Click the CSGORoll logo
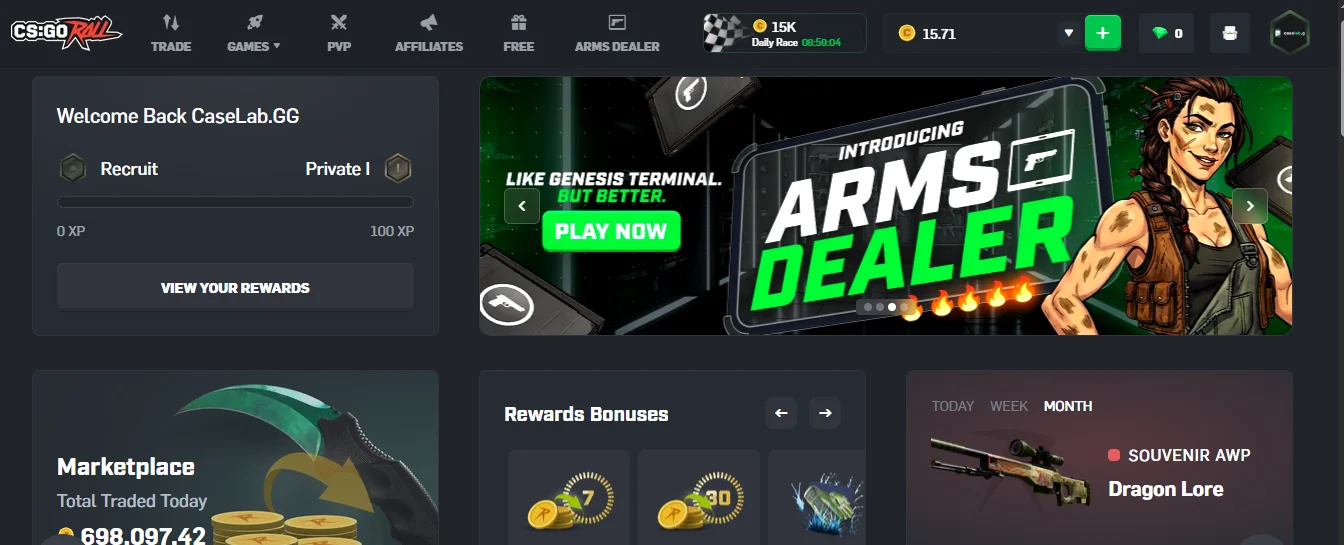This screenshot has width=1344, height=545. click(x=66, y=33)
